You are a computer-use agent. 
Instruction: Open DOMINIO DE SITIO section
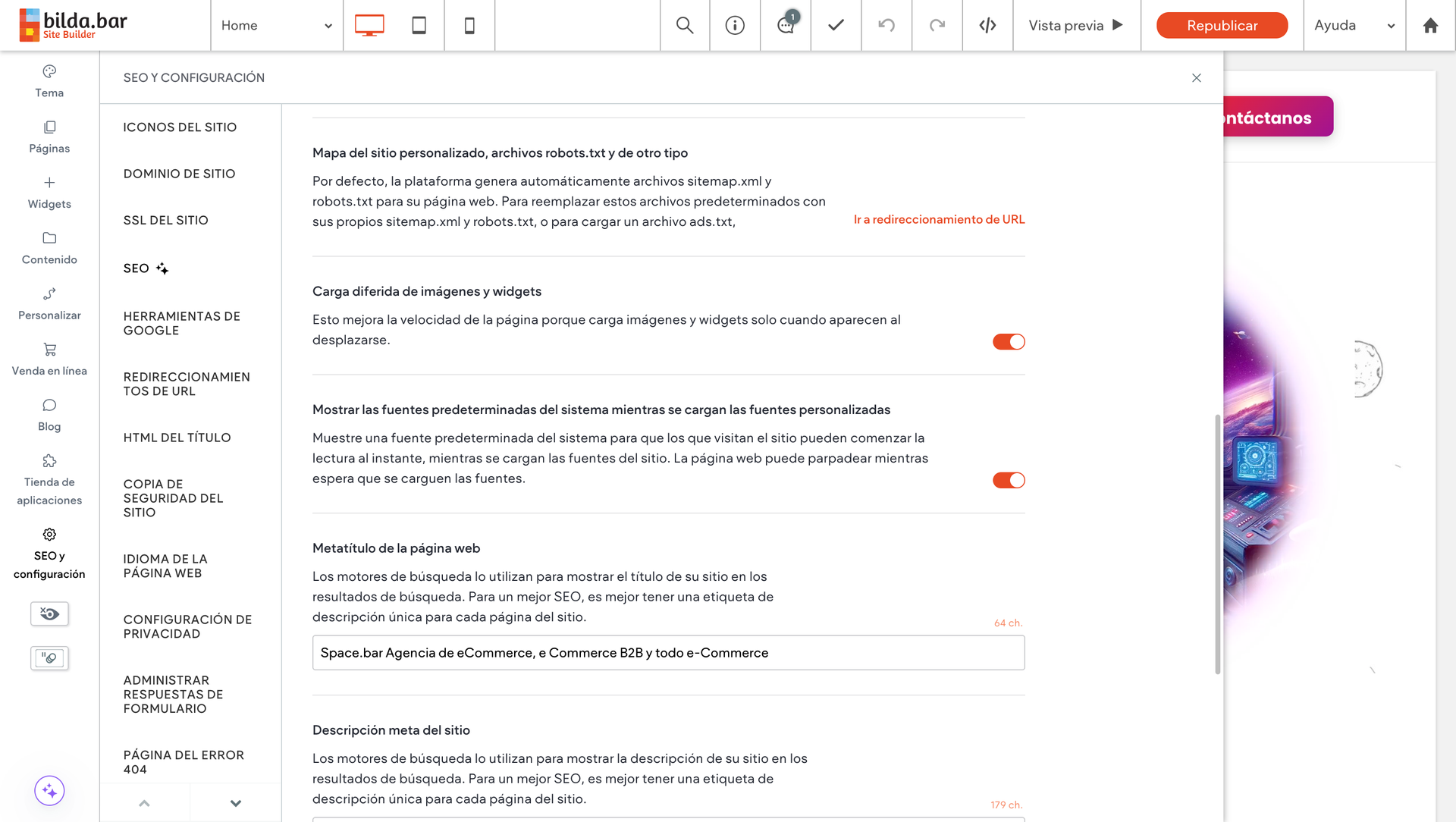(179, 174)
